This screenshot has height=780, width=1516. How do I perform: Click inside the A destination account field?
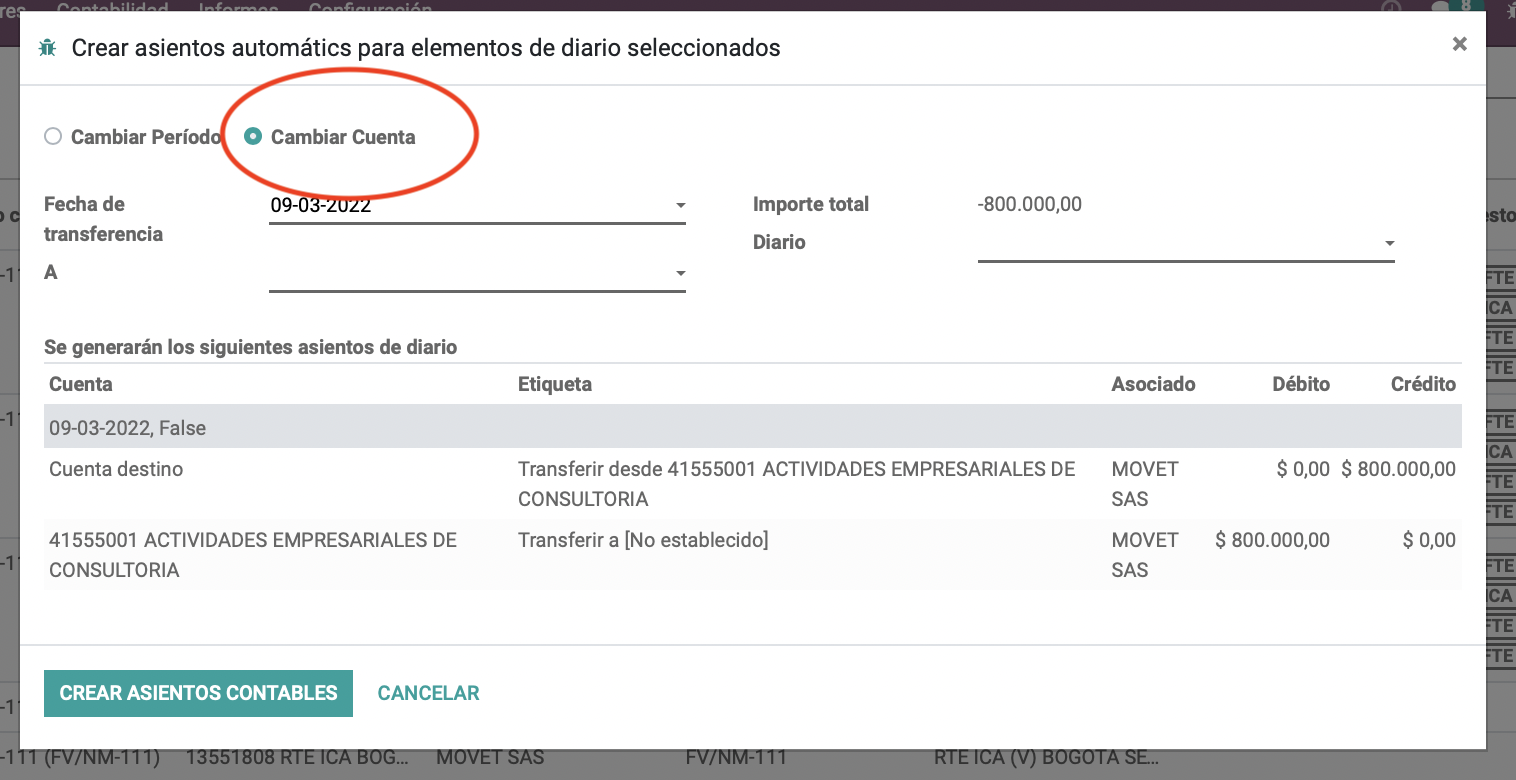pyautogui.click(x=468, y=273)
